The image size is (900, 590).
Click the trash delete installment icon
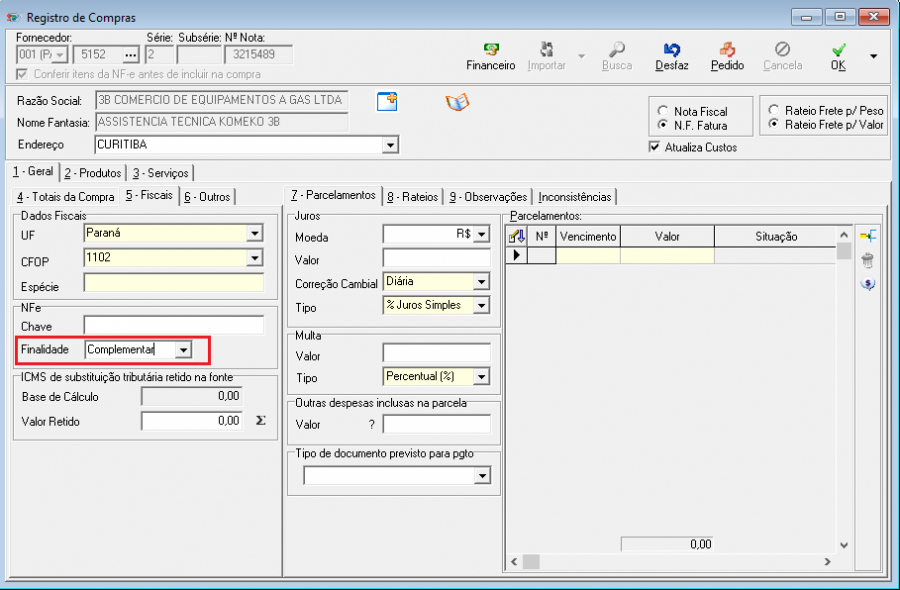tap(867, 260)
